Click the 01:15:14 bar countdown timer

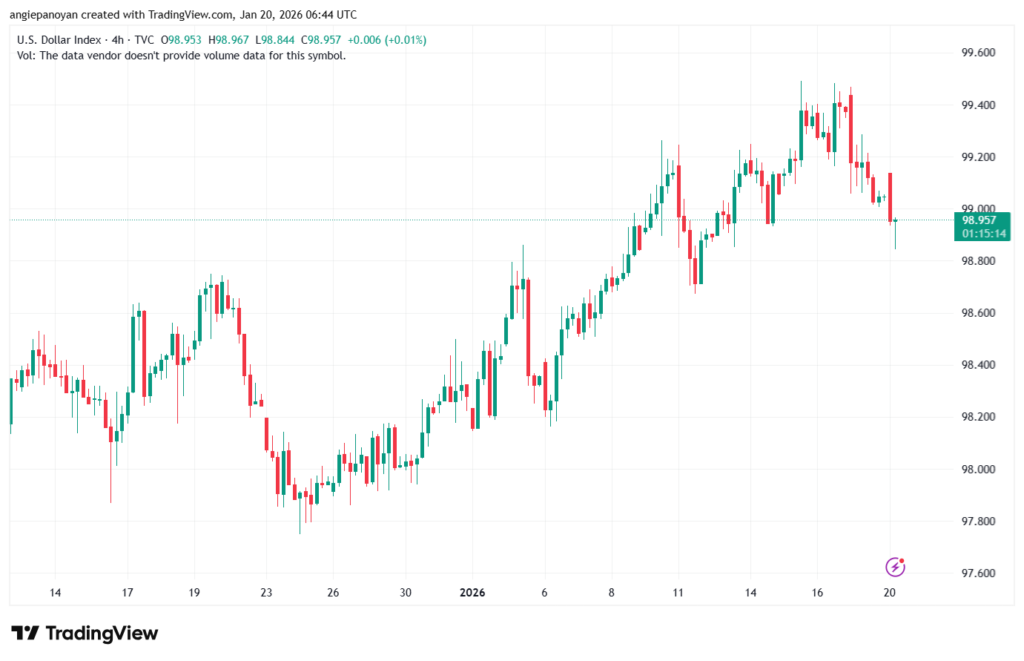[982, 233]
